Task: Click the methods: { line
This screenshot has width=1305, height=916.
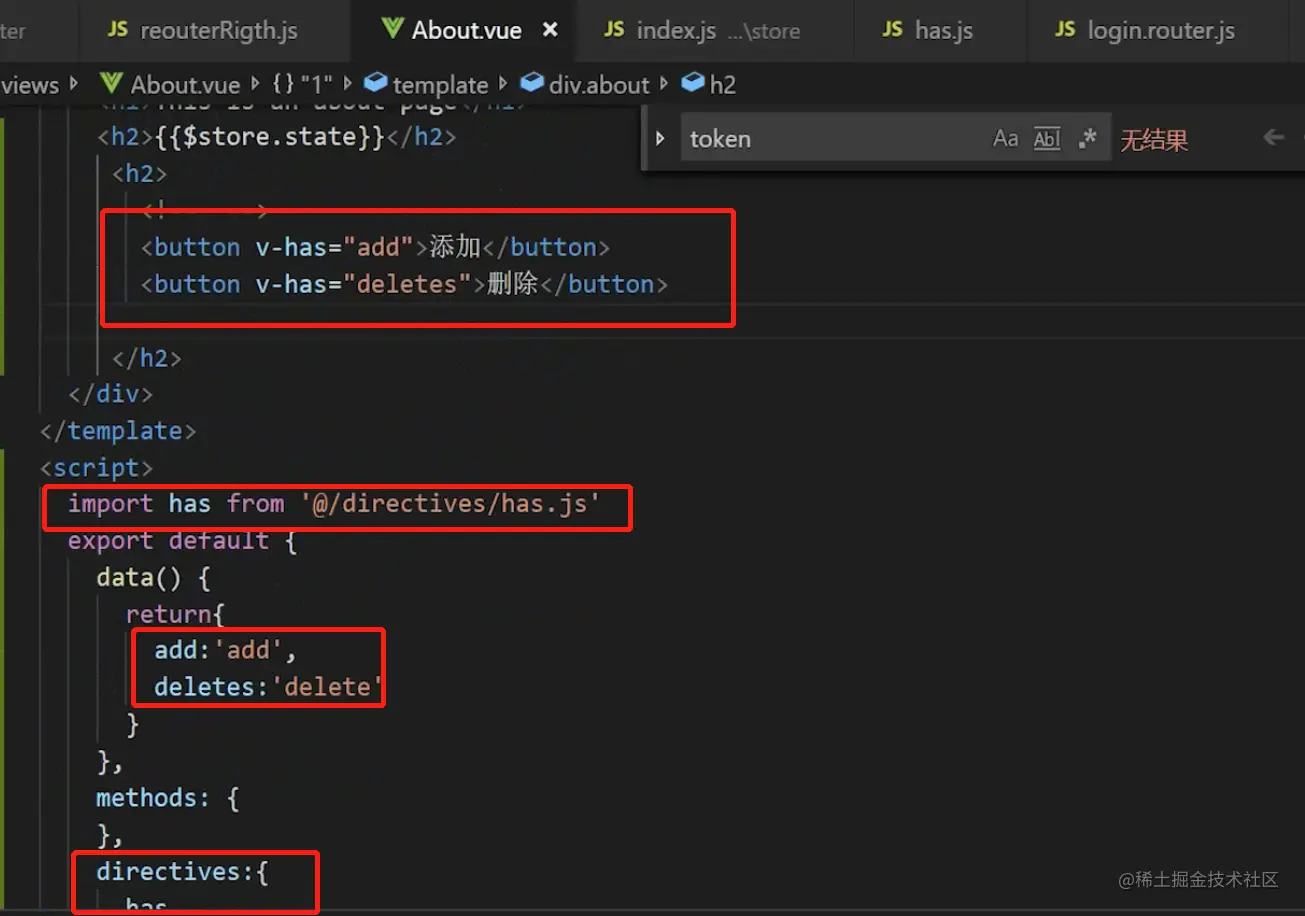Action: [x=167, y=798]
